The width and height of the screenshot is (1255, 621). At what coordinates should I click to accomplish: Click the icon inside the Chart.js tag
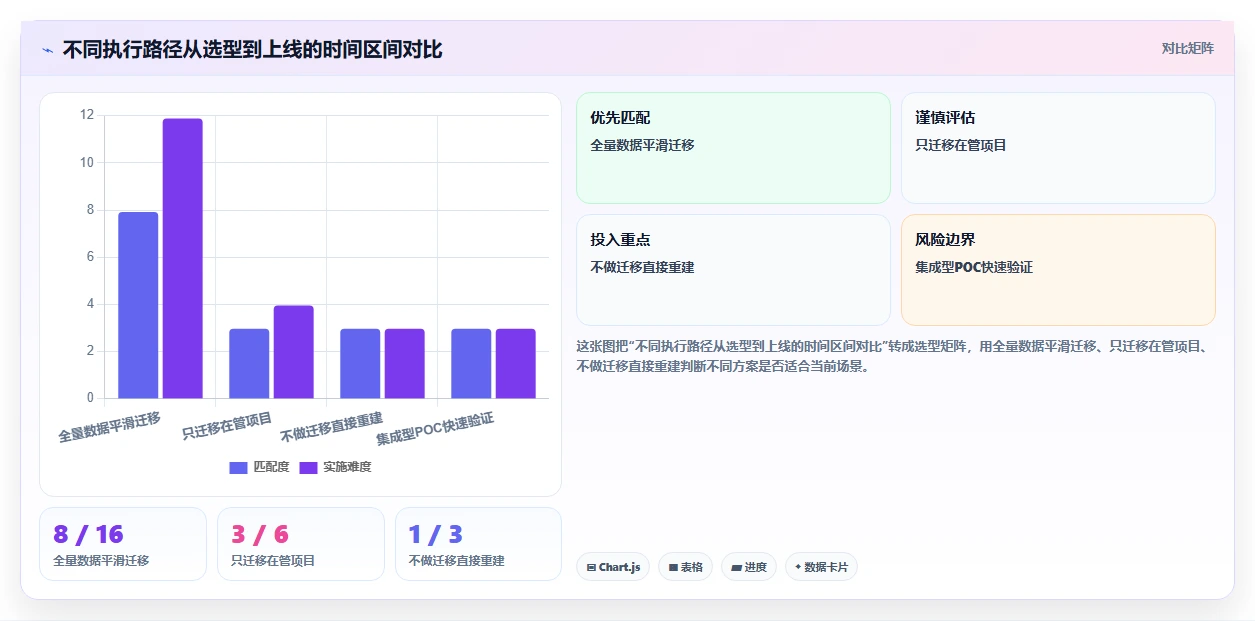[x=591, y=568]
